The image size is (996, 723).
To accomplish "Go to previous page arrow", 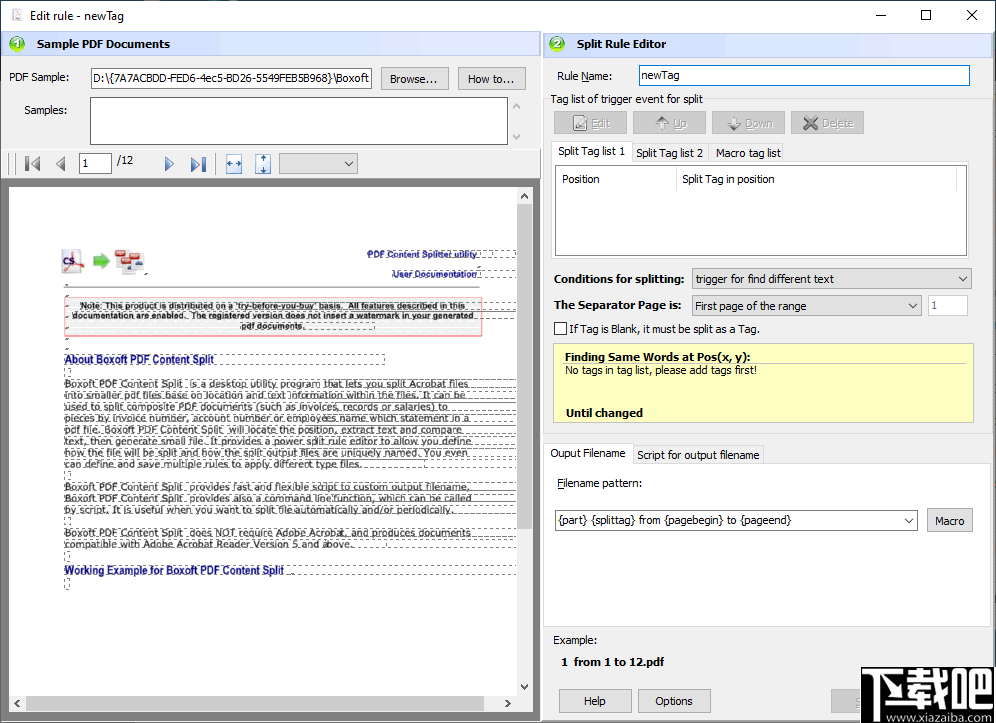I will point(61,164).
